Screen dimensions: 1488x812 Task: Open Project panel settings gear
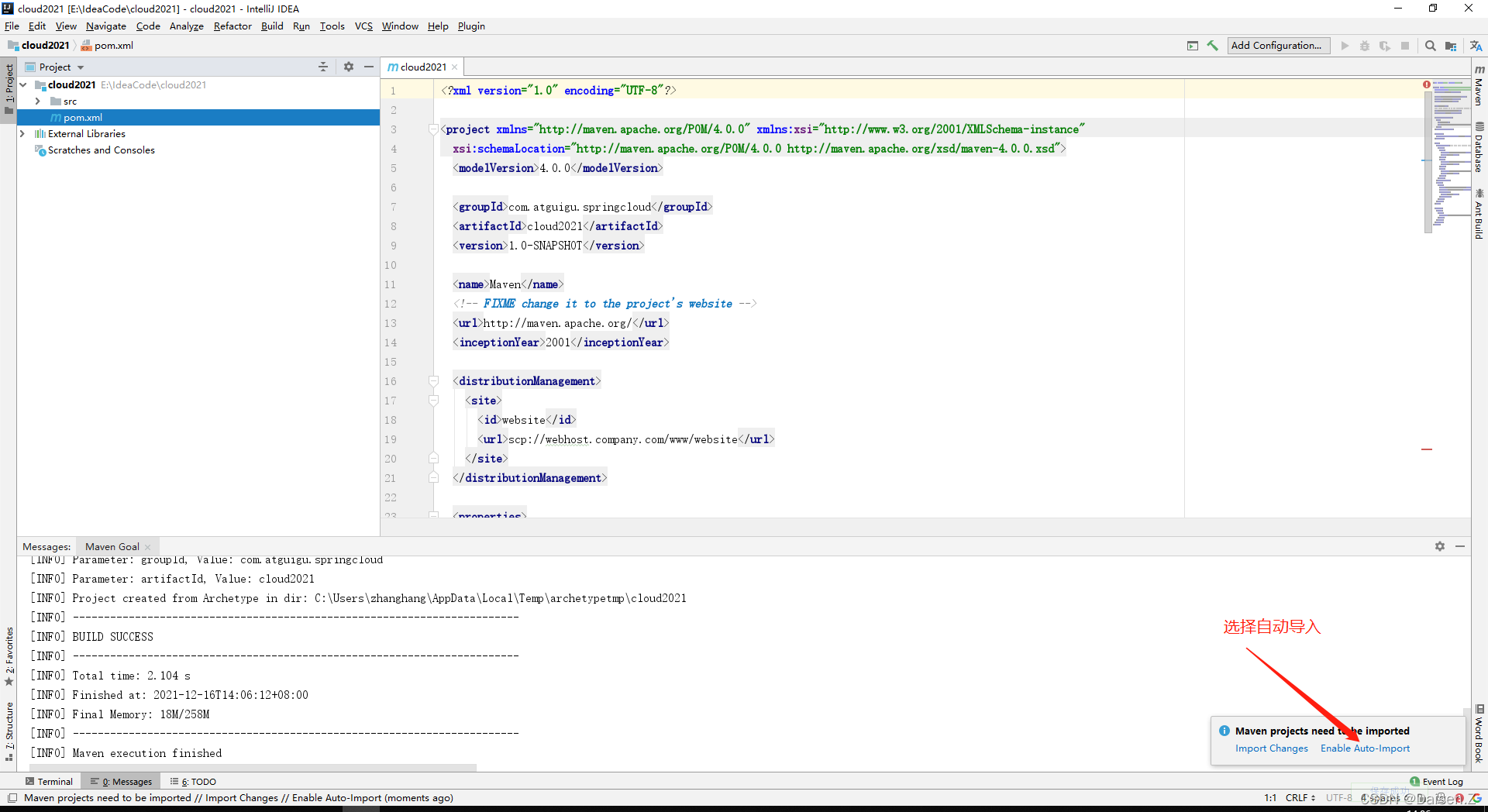pos(349,67)
